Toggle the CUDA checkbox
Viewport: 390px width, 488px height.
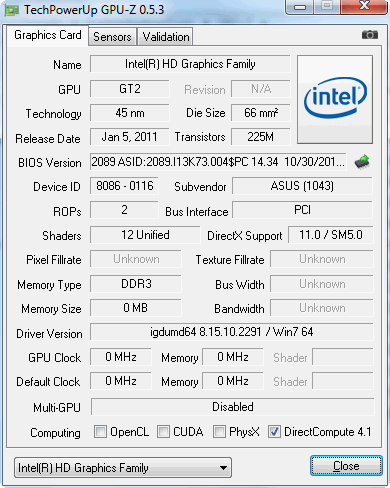pos(163,432)
